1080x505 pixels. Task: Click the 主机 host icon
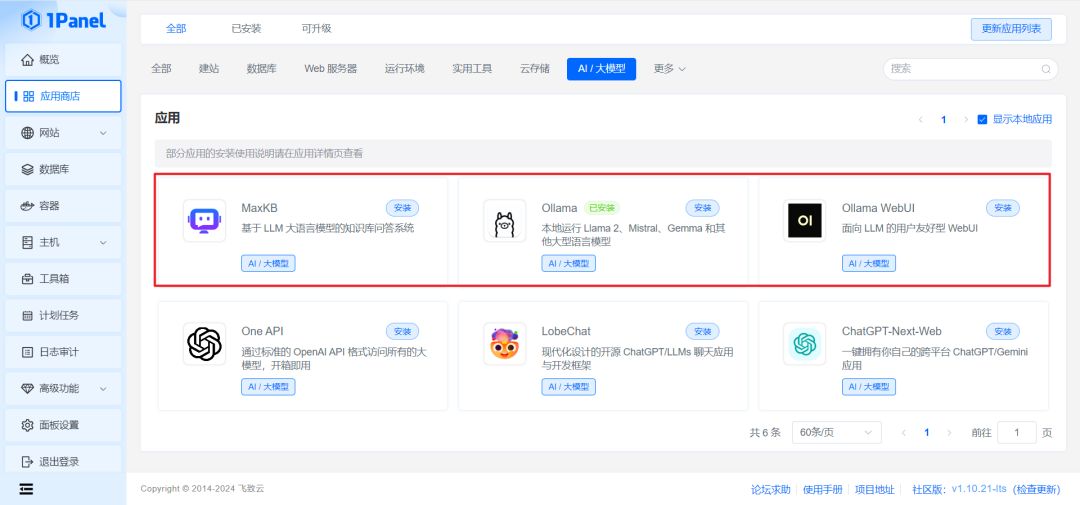click(28, 243)
